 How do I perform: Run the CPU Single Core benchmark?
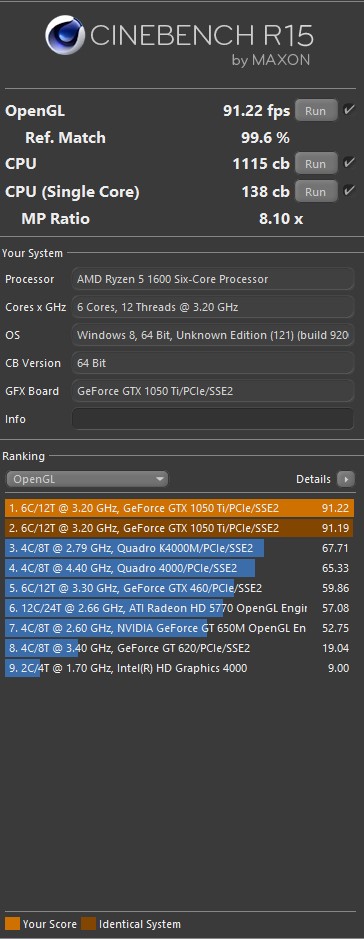click(x=316, y=192)
